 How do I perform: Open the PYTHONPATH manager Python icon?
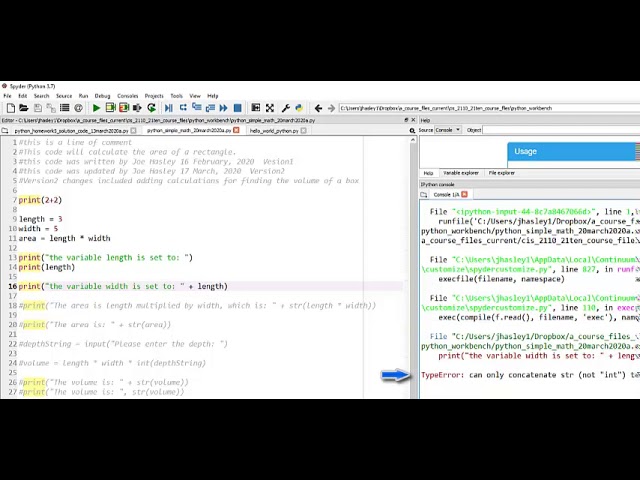pyautogui.click(x=299, y=108)
